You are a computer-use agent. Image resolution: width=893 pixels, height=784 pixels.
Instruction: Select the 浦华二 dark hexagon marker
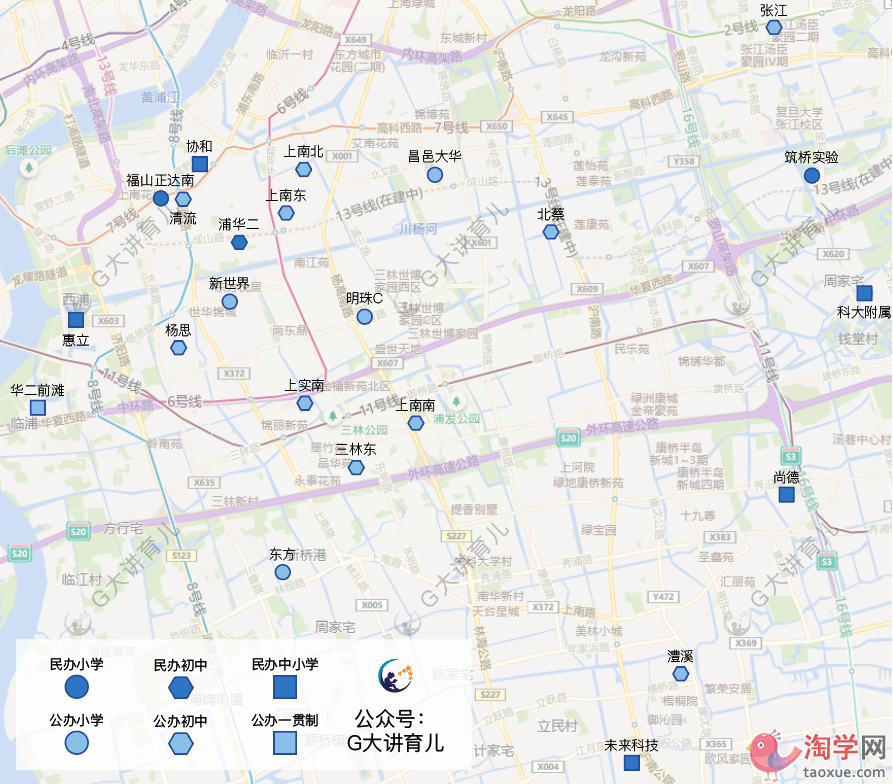pos(239,242)
